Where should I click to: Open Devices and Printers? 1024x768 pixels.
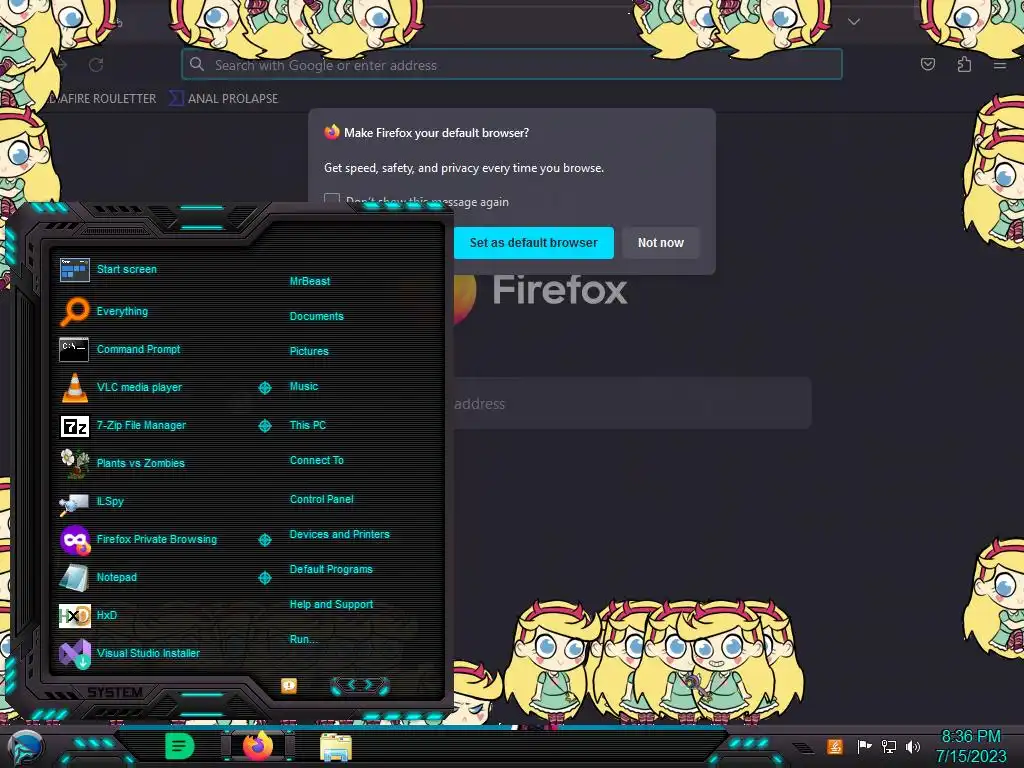(x=340, y=534)
